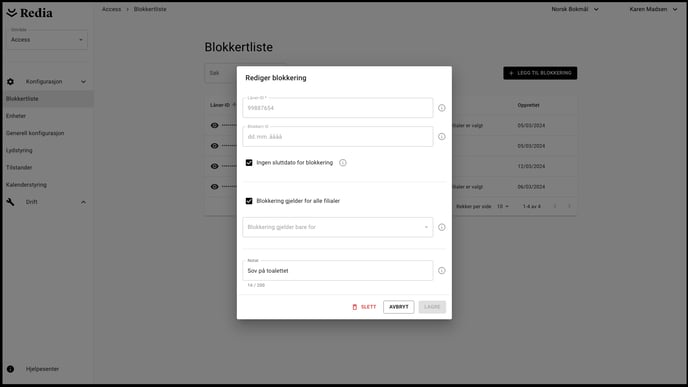The height and width of the screenshot is (387, 688).
Task: Click info icon beside the date field
Action: click(442, 136)
